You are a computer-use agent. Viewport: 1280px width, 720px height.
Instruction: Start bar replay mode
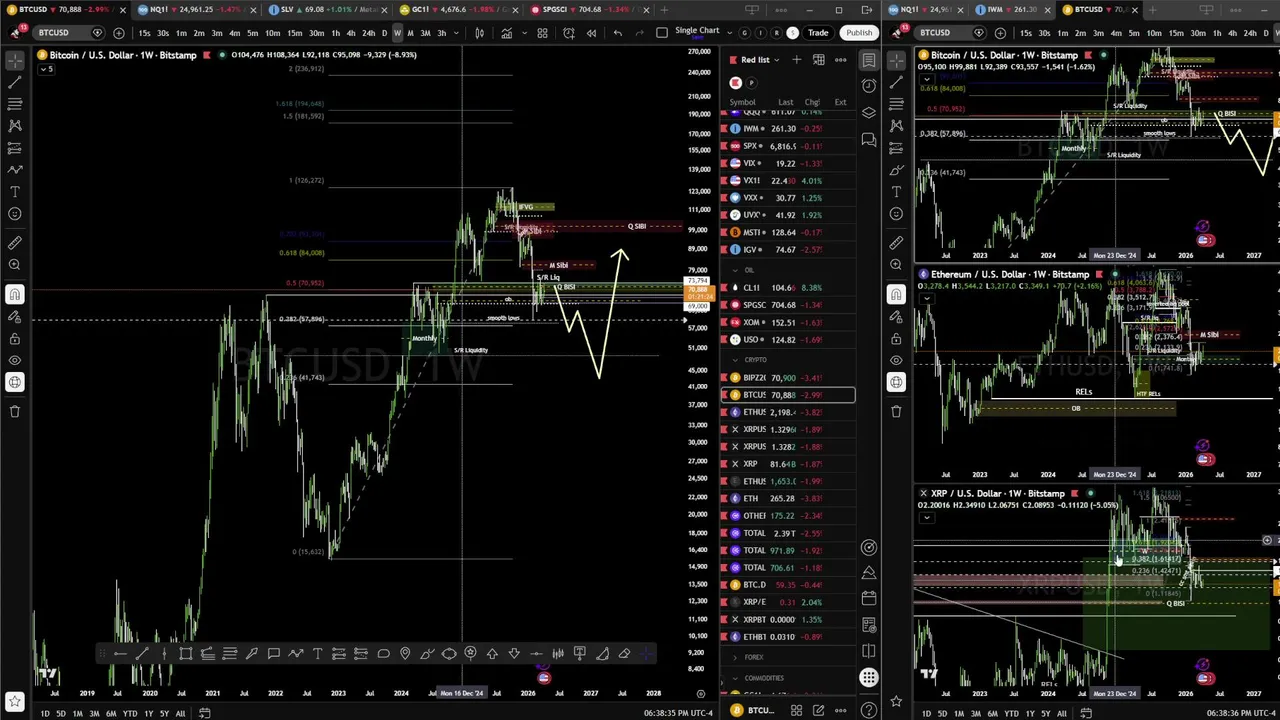point(591,33)
